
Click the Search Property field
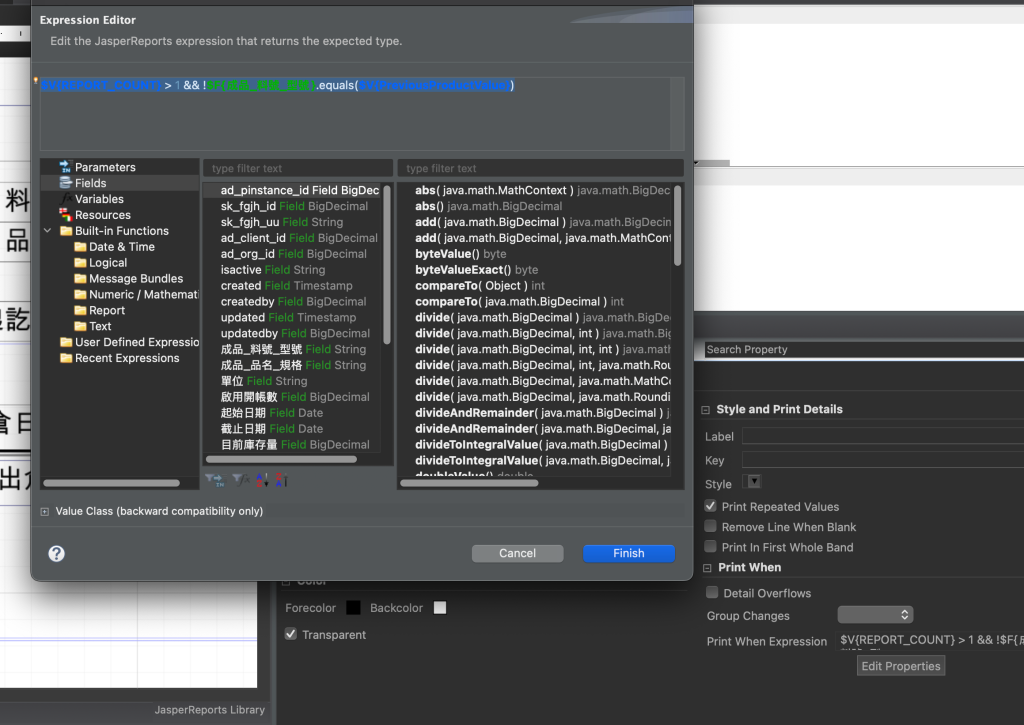point(860,350)
